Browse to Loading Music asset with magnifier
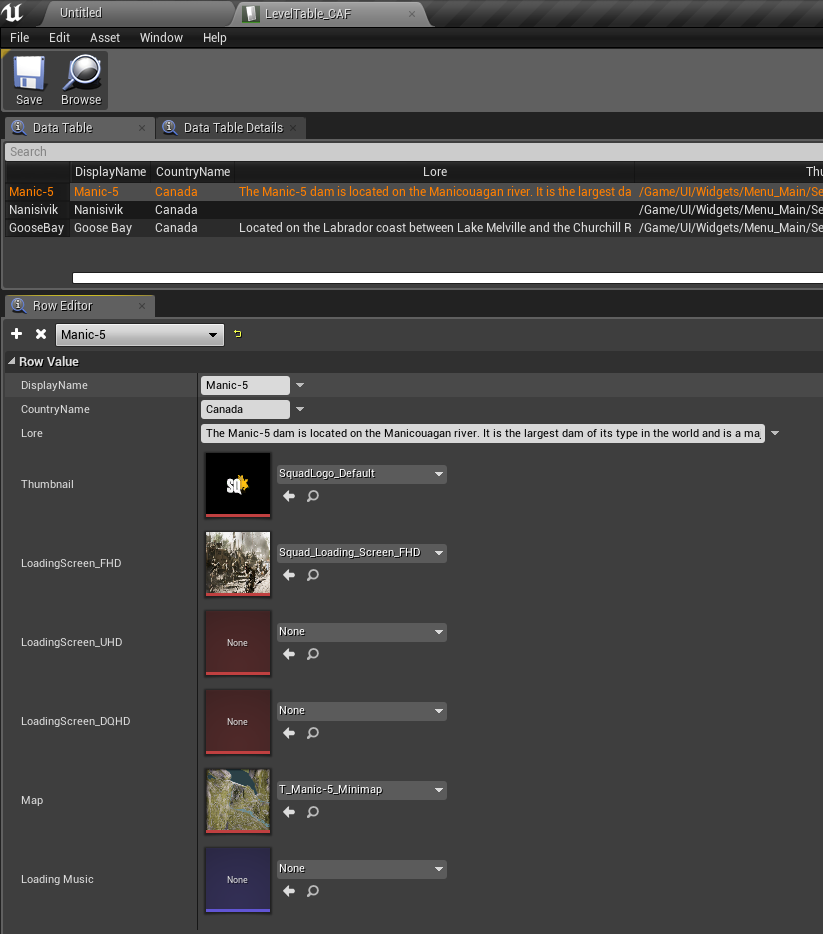The width and height of the screenshot is (823, 934). [x=313, y=891]
